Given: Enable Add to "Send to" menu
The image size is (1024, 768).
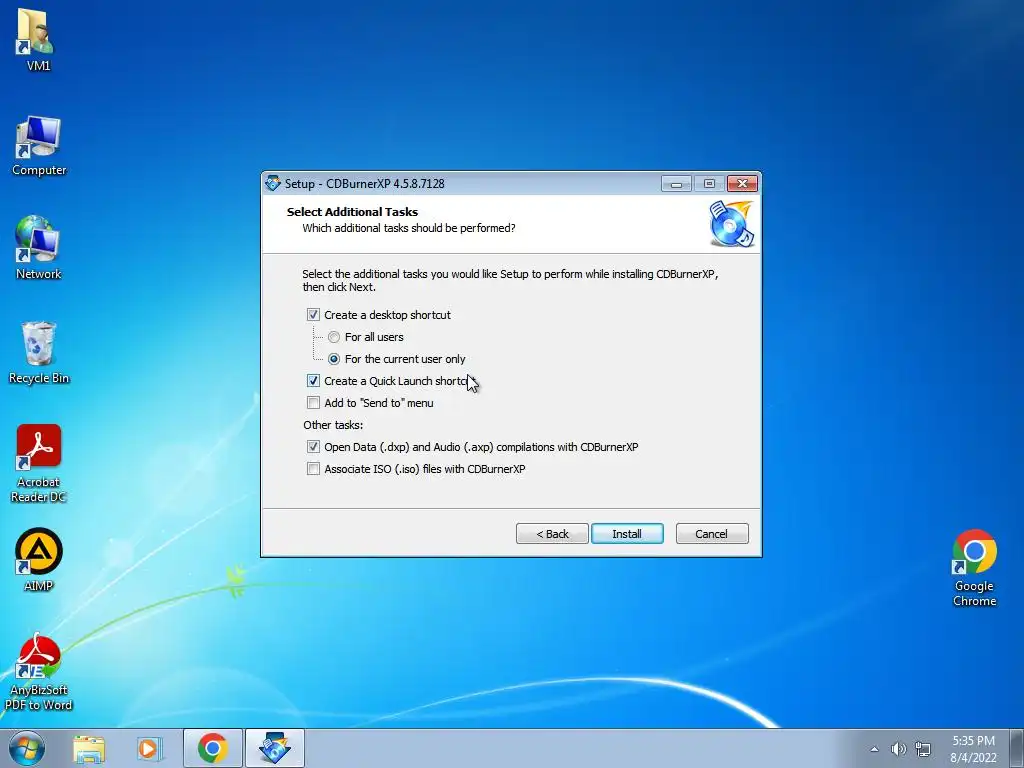Looking at the screenshot, I should (313, 403).
